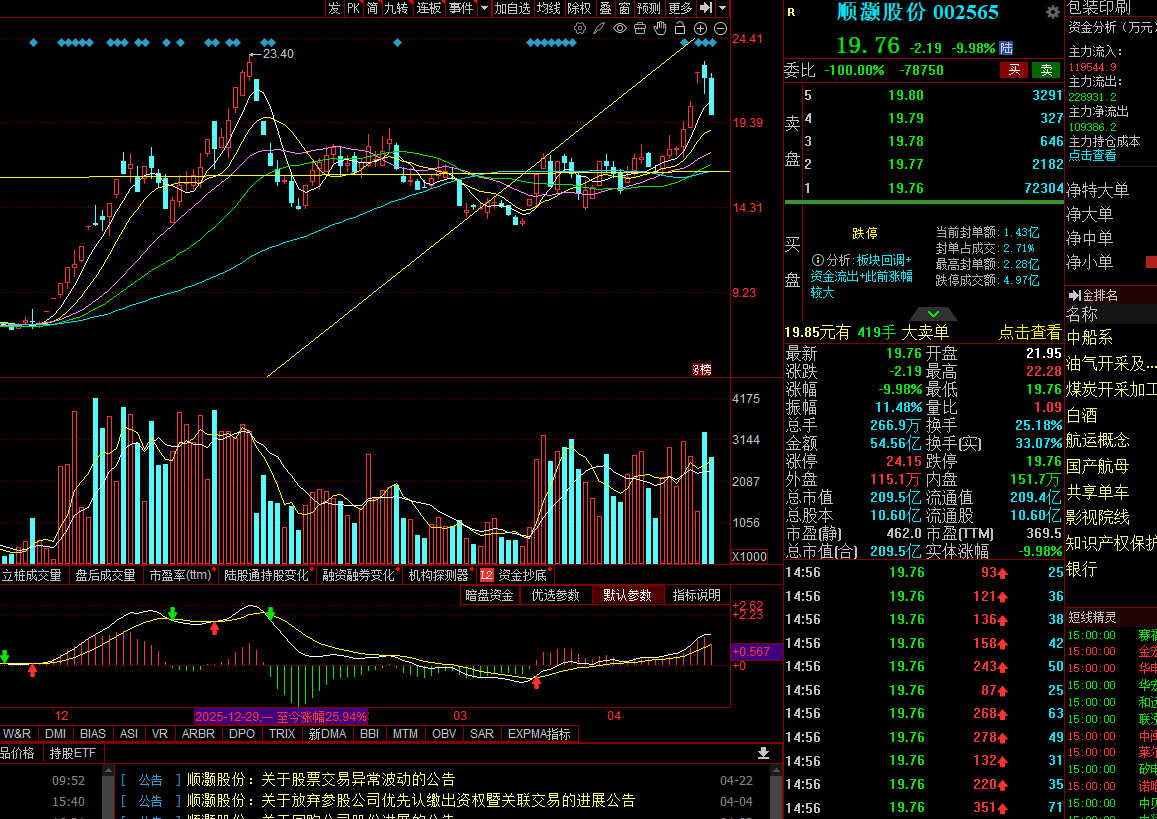Click the 陆 stock connect badge
The height and width of the screenshot is (819, 1157).
click(1006, 48)
